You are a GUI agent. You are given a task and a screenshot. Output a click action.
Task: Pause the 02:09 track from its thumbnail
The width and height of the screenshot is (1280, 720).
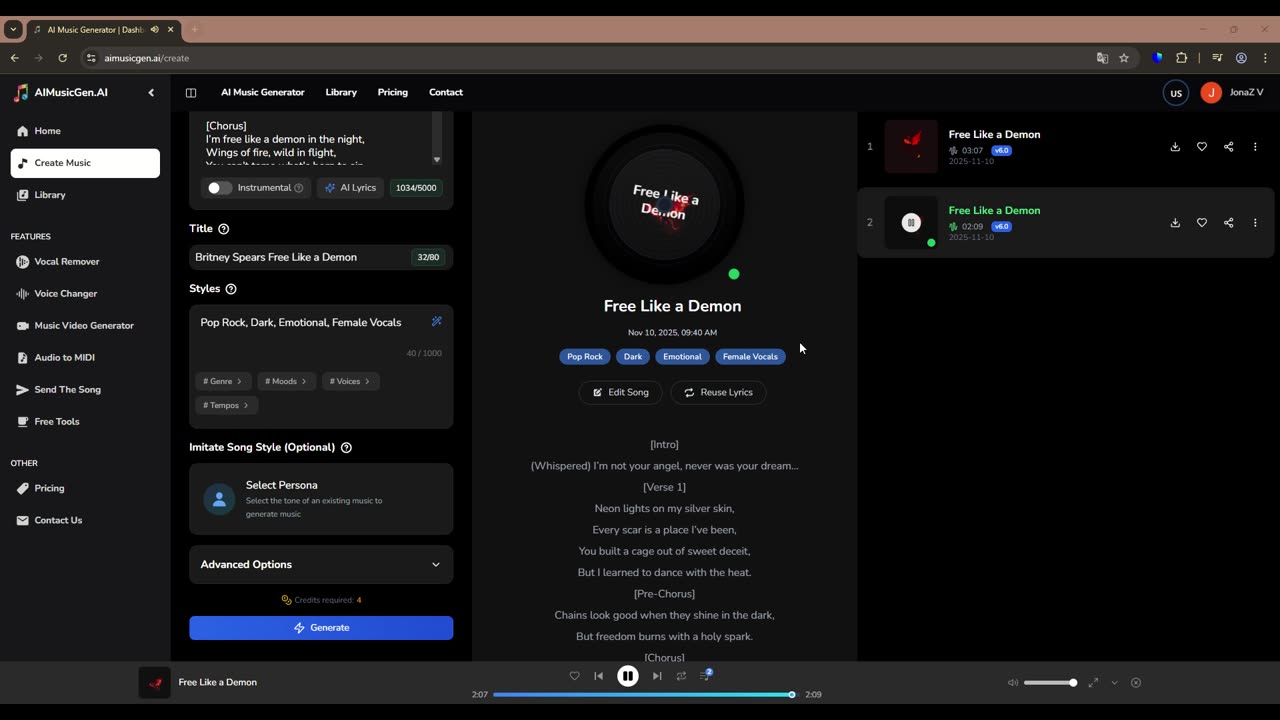911,223
